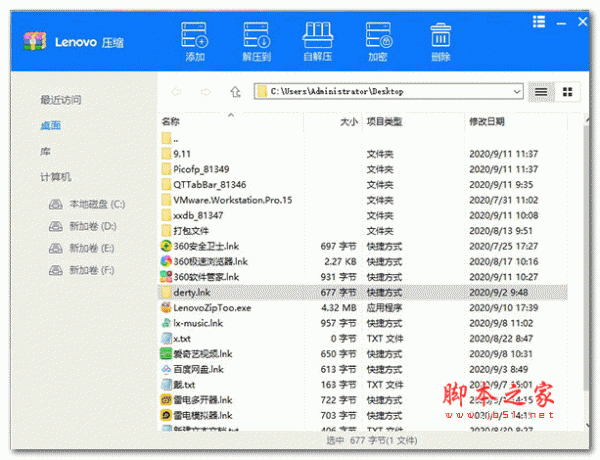Screen dimensions: 600x460
Task: Select 雷电模拟器.lnk file icon
Action: pos(166,416)
